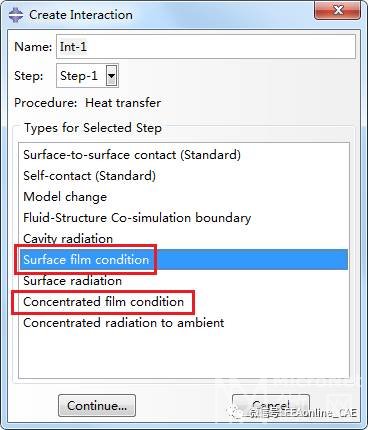
Task: Select Surface-to-surface contact (Standard)
Action: coord(132,155)
